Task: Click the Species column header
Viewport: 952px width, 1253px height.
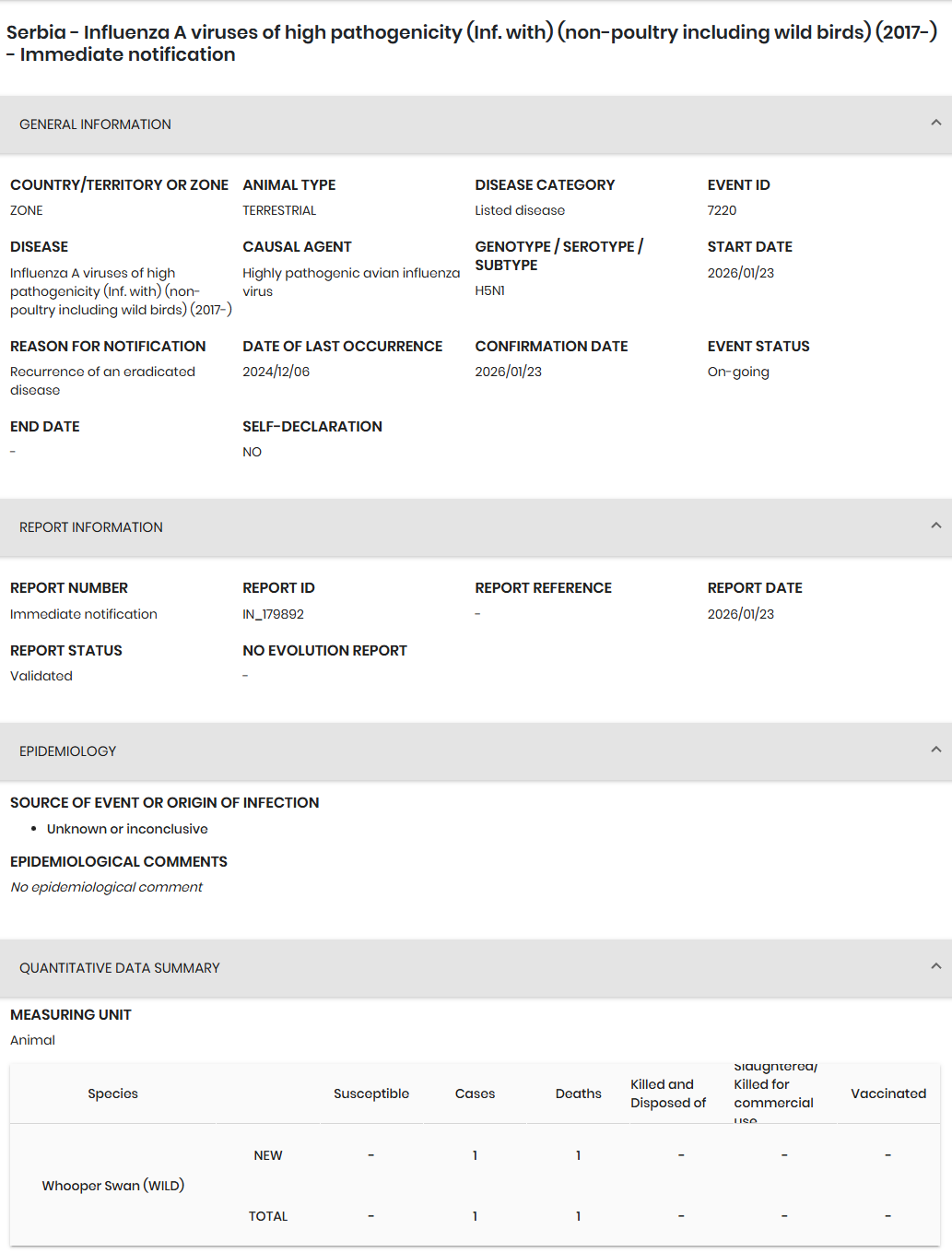Action: pyautogui.click(x=112, y=1093)
